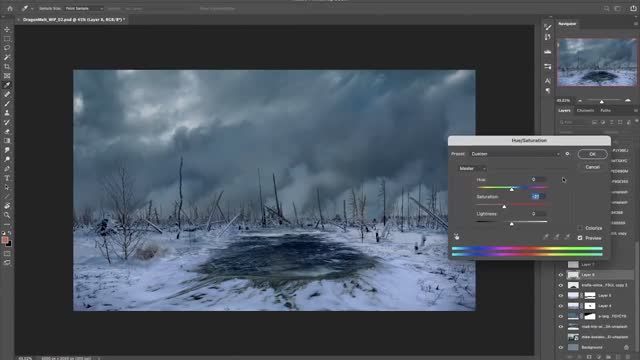The width and height of the screenshot is (640, 360).
Task: Select the Eraser tool
Action: pos(7,131)
